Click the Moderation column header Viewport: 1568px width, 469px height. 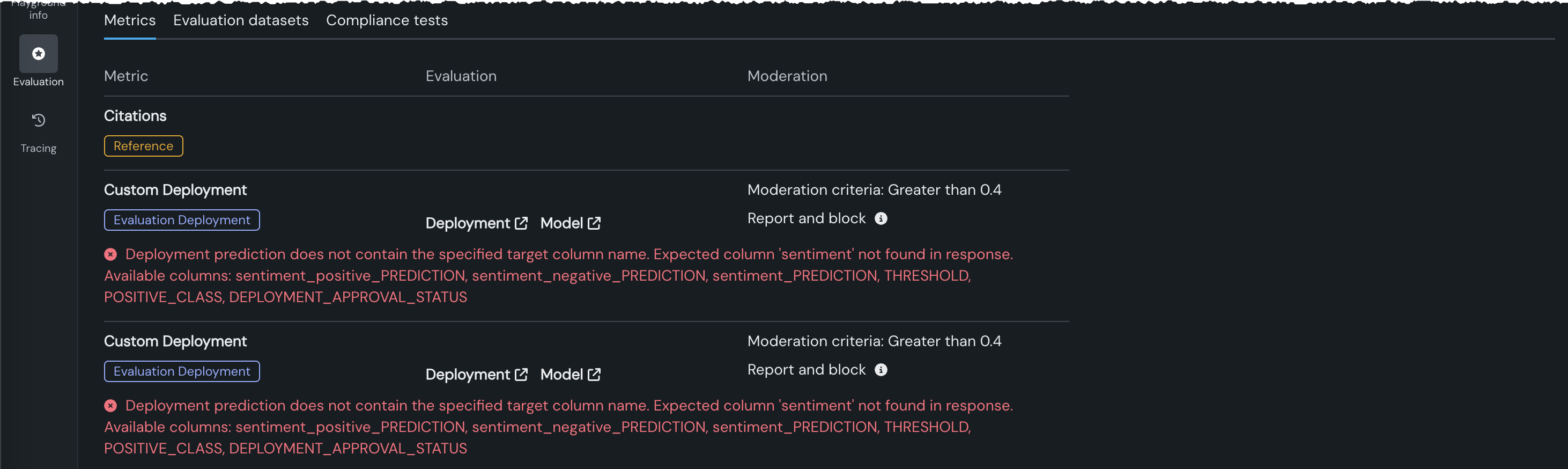787,76
